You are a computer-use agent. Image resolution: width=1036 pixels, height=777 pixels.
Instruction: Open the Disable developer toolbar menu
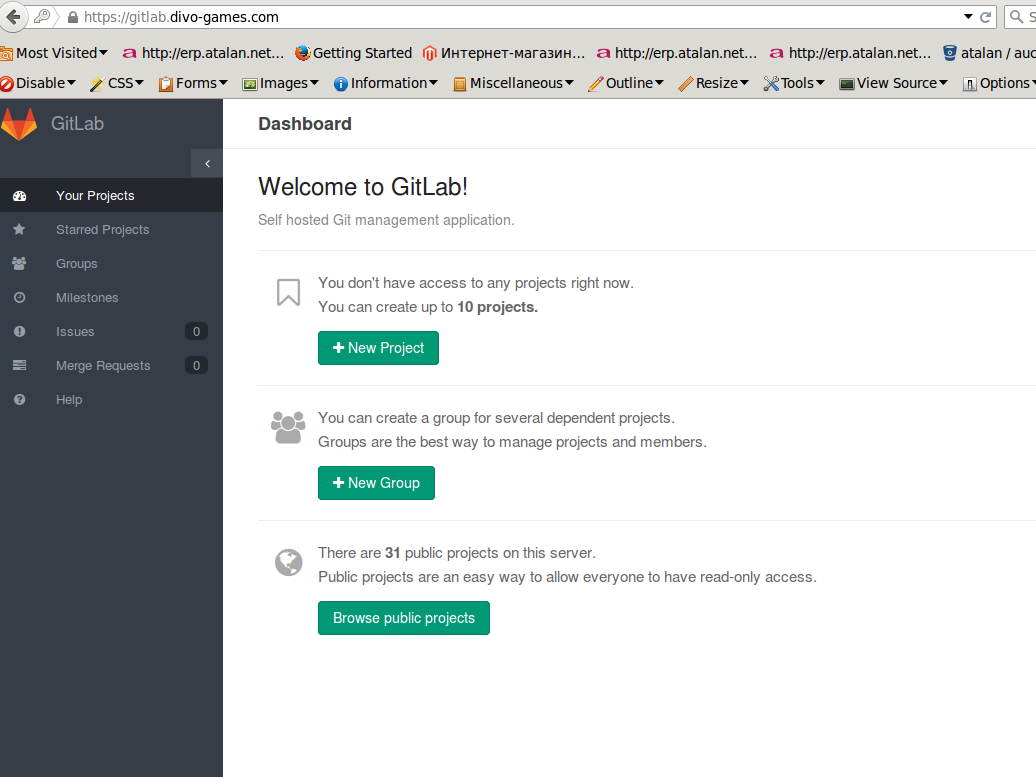pos(38,83)
